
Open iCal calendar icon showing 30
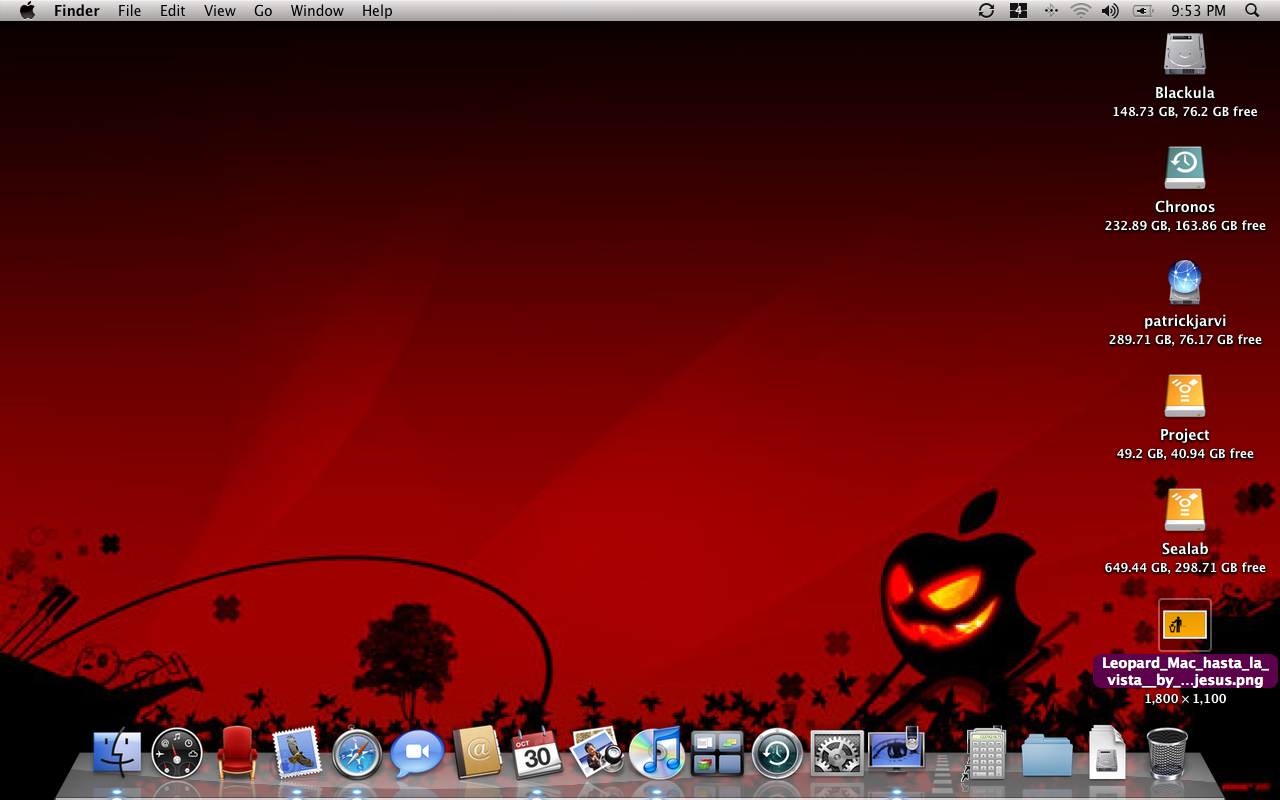pyautogui.click(x=537, y=753)
